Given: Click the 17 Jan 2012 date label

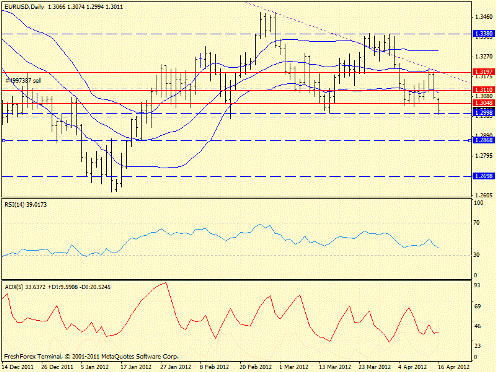Looking at the screenshot, I should [x=136, y=367].
